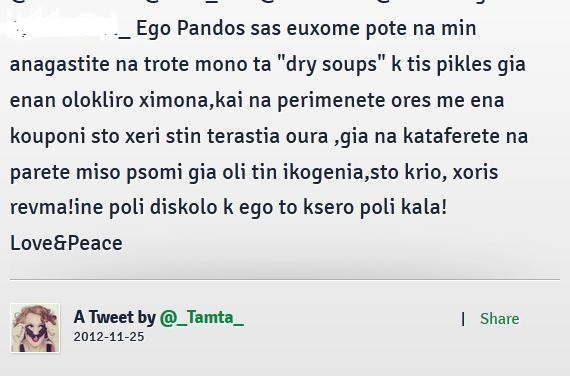Click the Love&Peace closing line
The image size is (570, 376).
click(x=66, y=243)
